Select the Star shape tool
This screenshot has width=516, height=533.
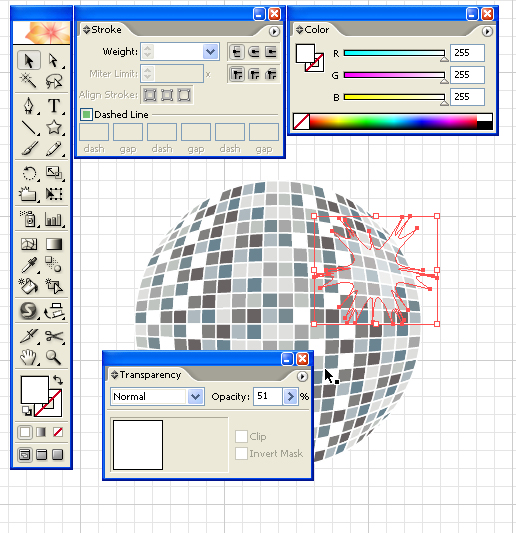point(53,127)
